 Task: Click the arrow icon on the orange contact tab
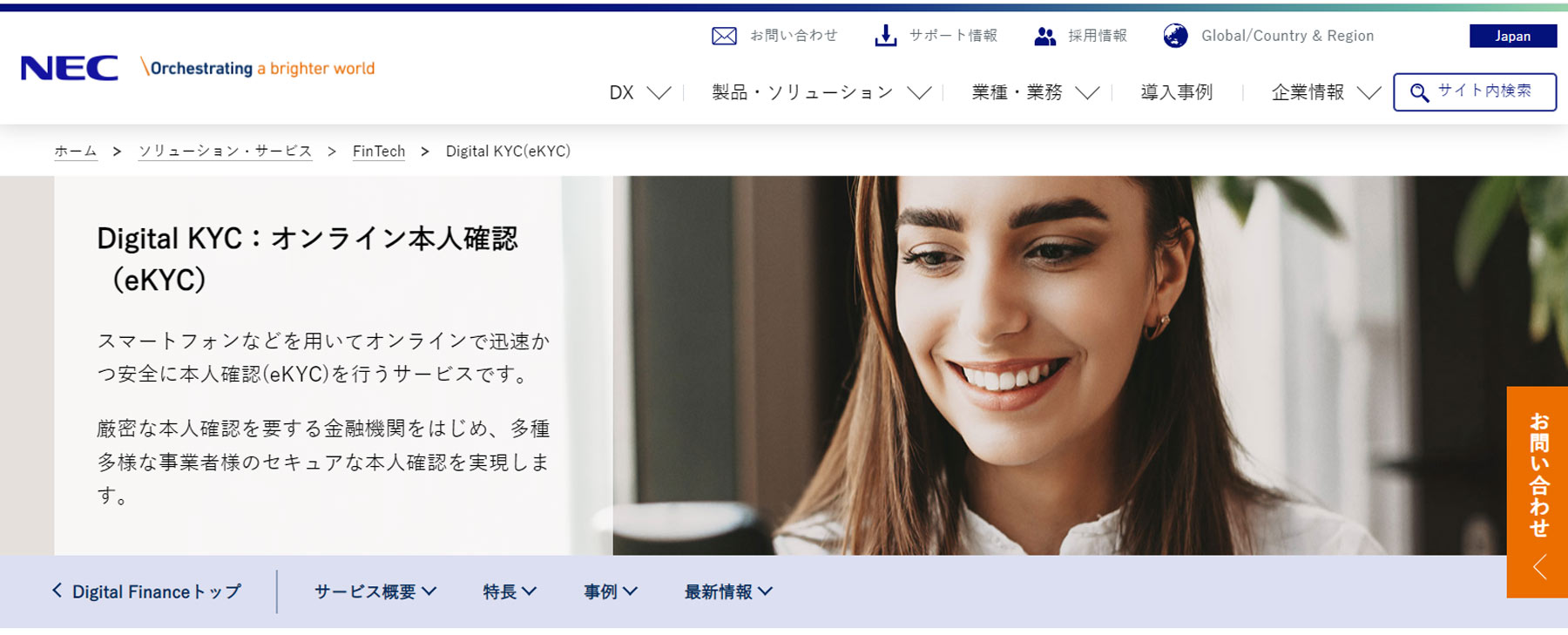[1540, 566]
